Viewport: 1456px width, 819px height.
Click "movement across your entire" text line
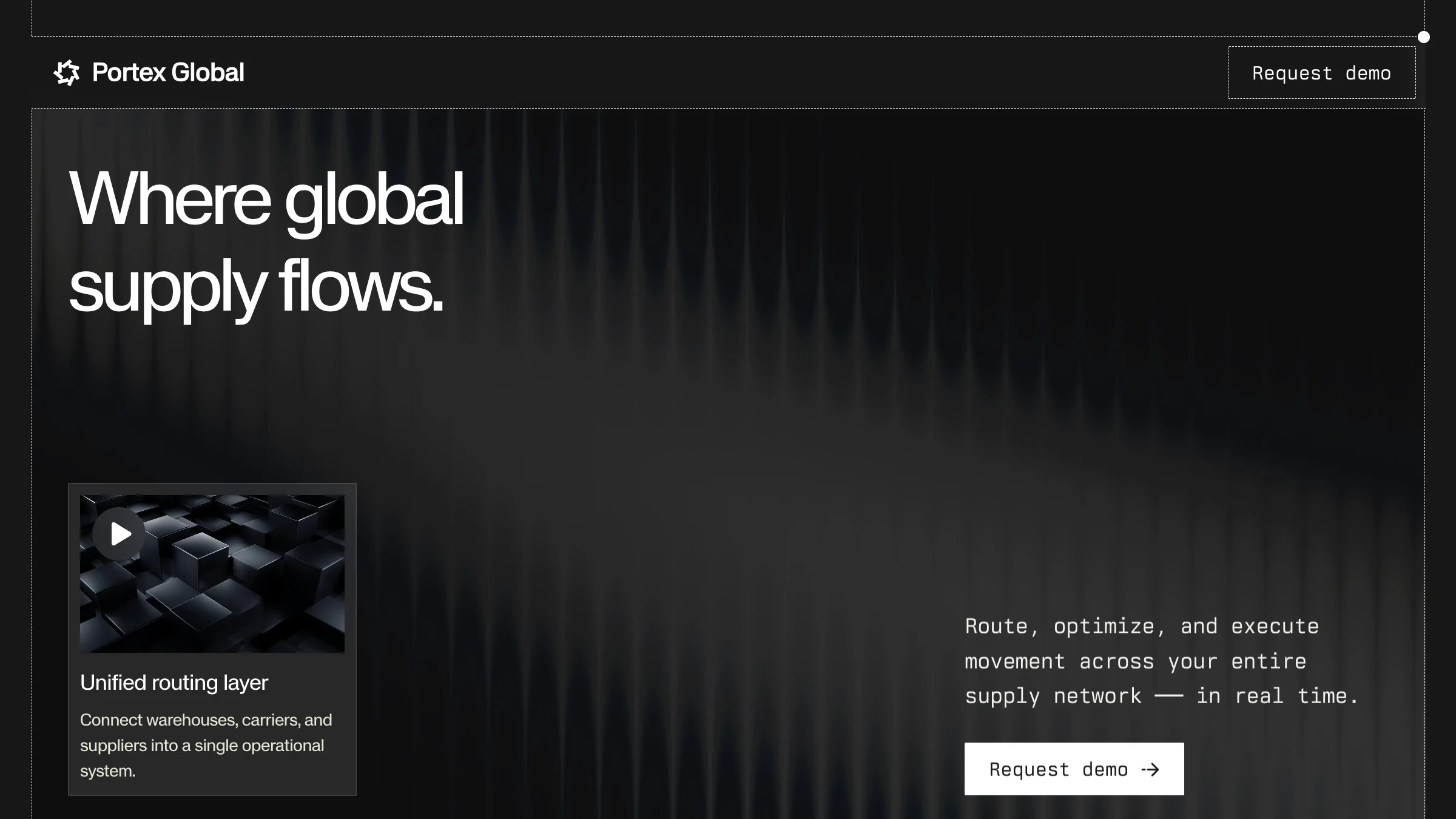pyautogui.click(x=1135, y=661)
